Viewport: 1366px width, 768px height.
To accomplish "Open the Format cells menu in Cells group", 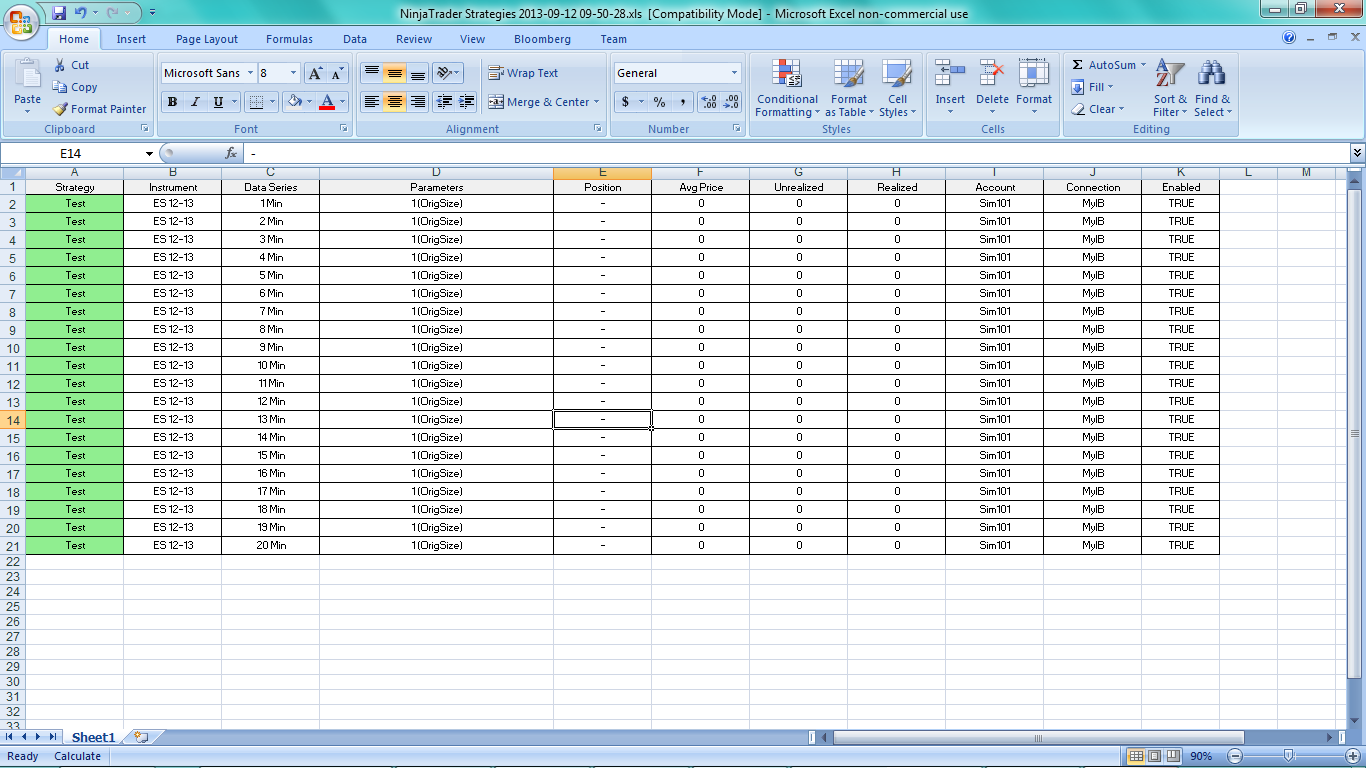I will coord(1034,88).
